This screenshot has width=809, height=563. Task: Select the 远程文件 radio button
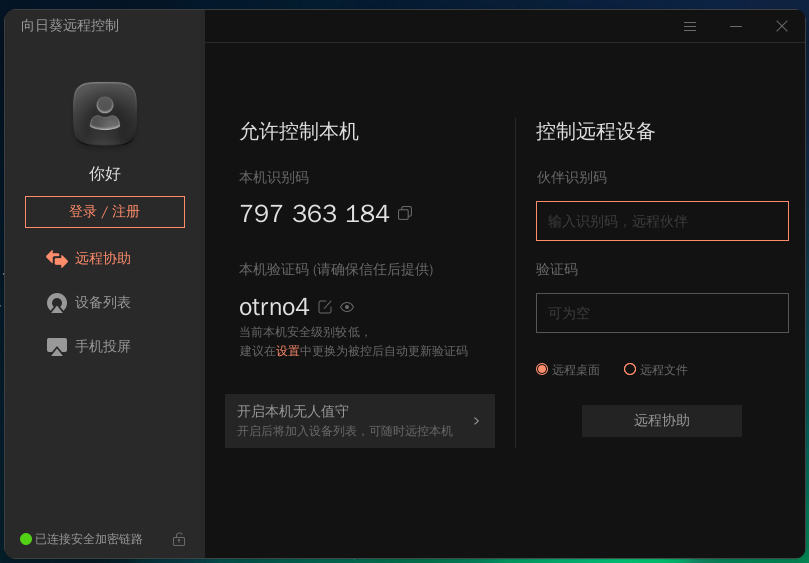pos(629,369)
